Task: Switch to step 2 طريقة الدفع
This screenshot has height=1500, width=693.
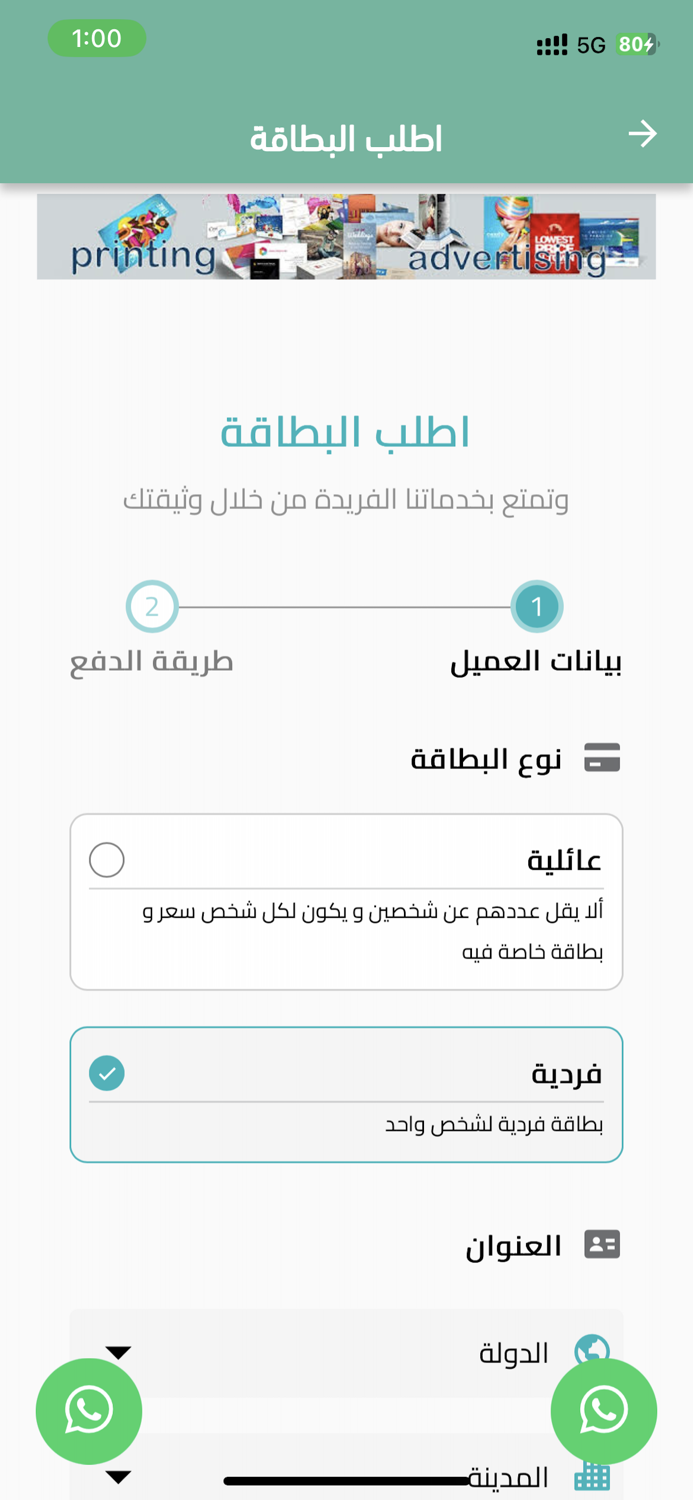Action: (152, 605)
